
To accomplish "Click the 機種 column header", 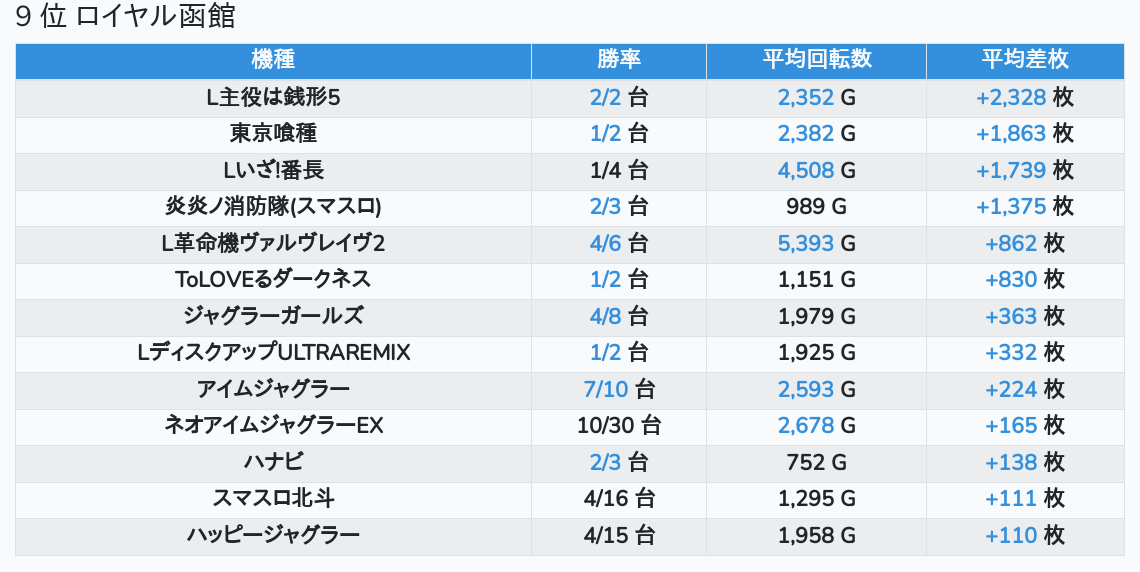I will pyautogui.click(x=273, y=60).
